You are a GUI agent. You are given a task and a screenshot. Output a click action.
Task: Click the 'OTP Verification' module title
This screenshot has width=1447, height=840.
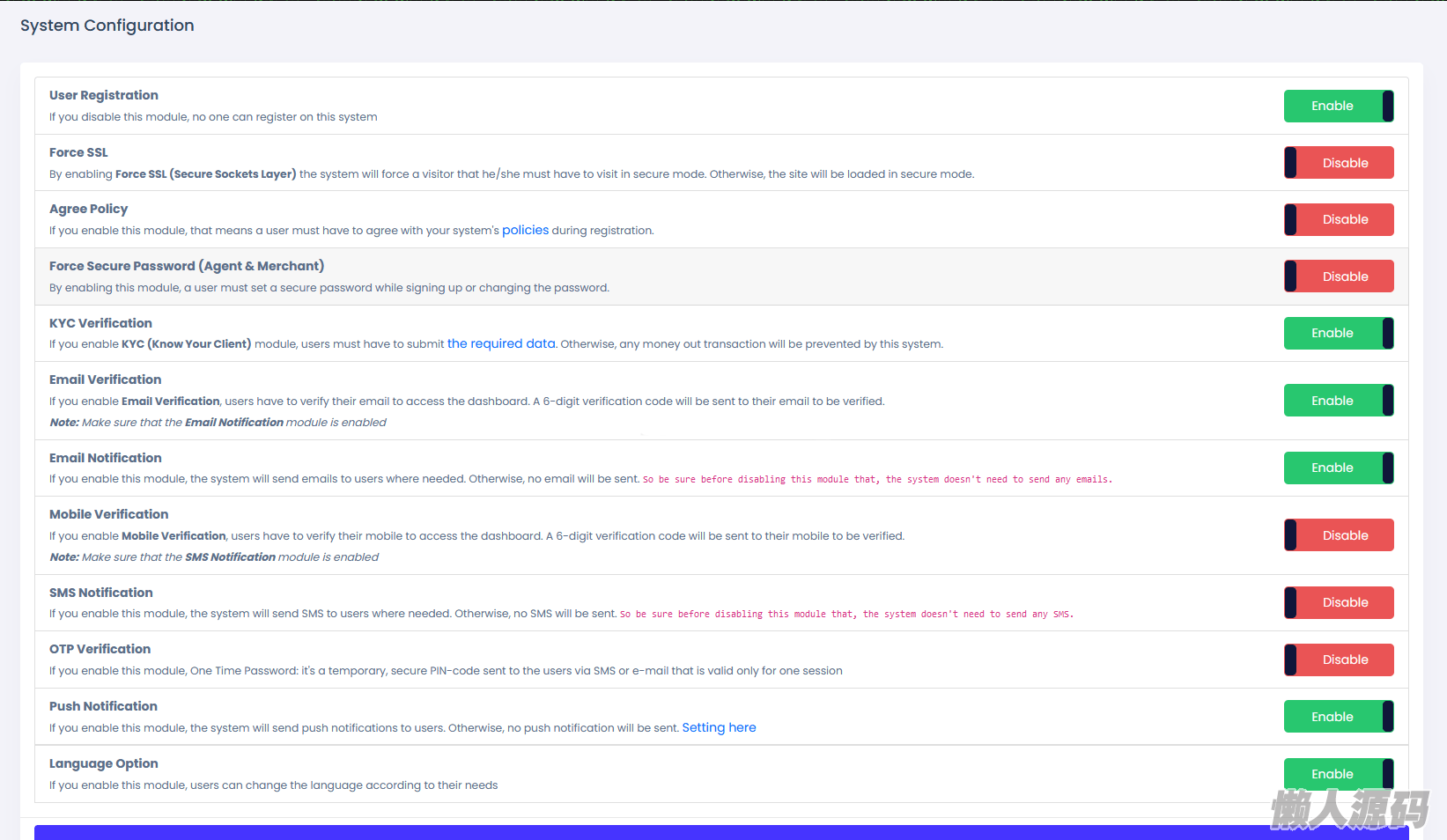click(100, 649)
